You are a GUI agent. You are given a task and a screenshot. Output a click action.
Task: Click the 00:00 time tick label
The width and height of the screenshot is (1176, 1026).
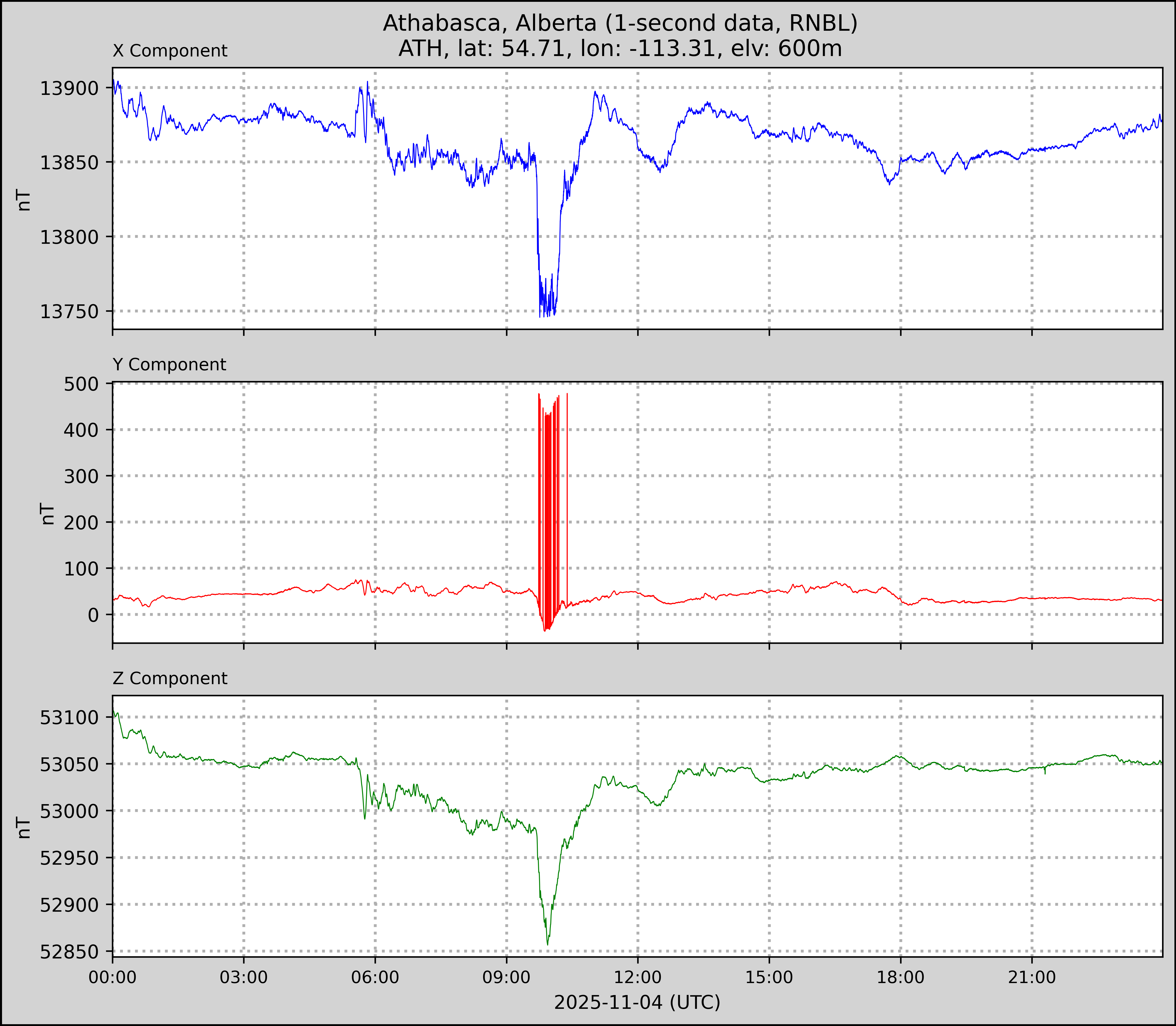click(113, 977)
